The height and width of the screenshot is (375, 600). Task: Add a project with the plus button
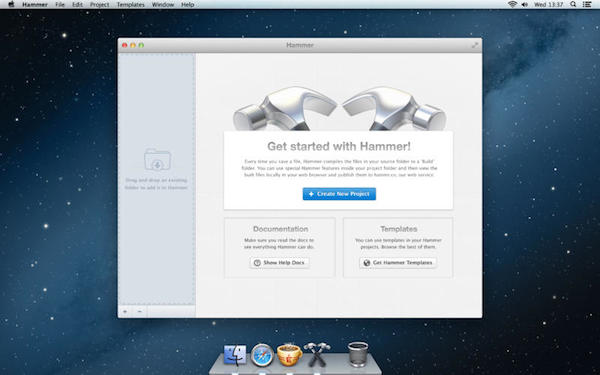[x=125, y=311]
